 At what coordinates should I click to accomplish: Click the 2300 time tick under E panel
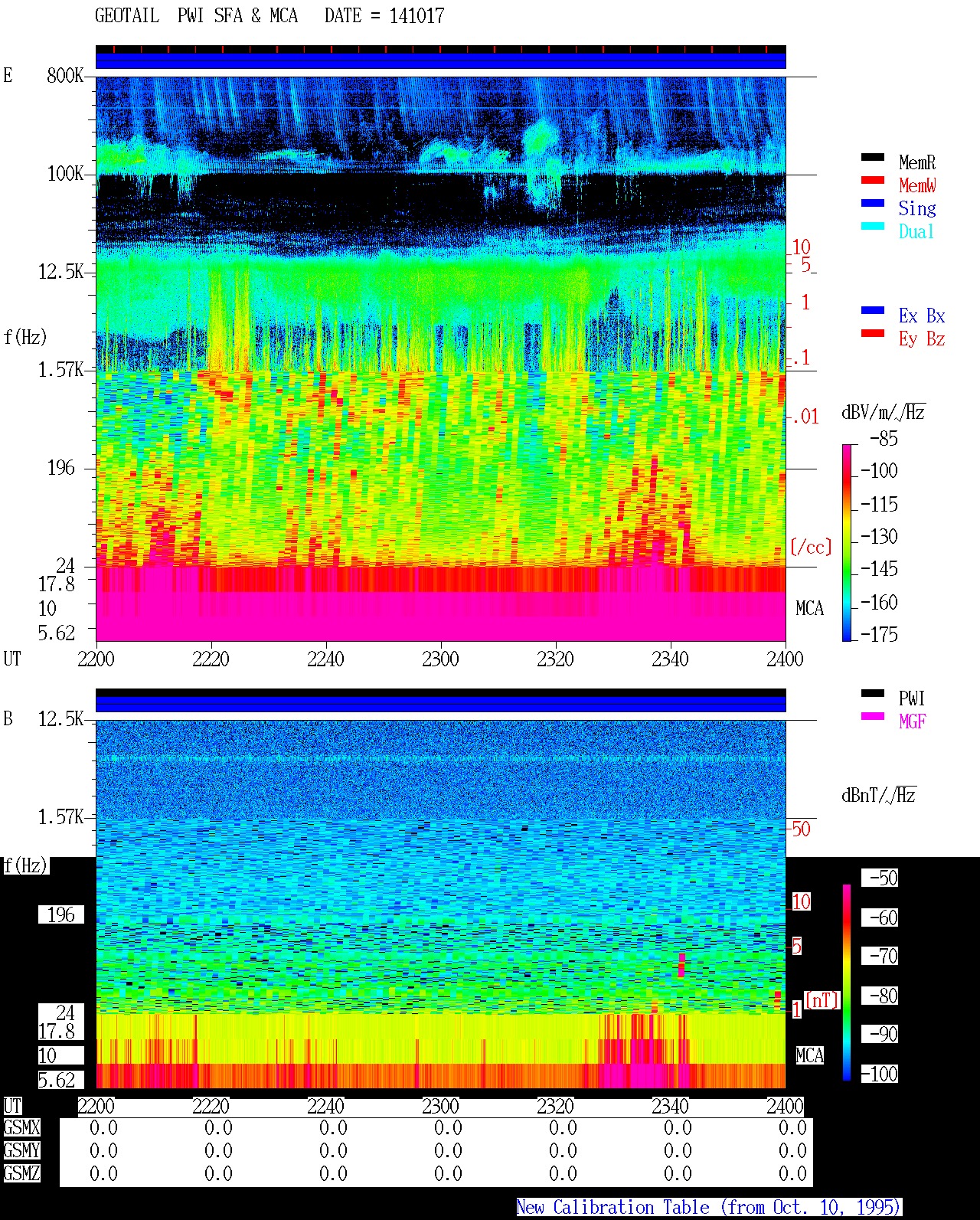(x=440, y=659)
